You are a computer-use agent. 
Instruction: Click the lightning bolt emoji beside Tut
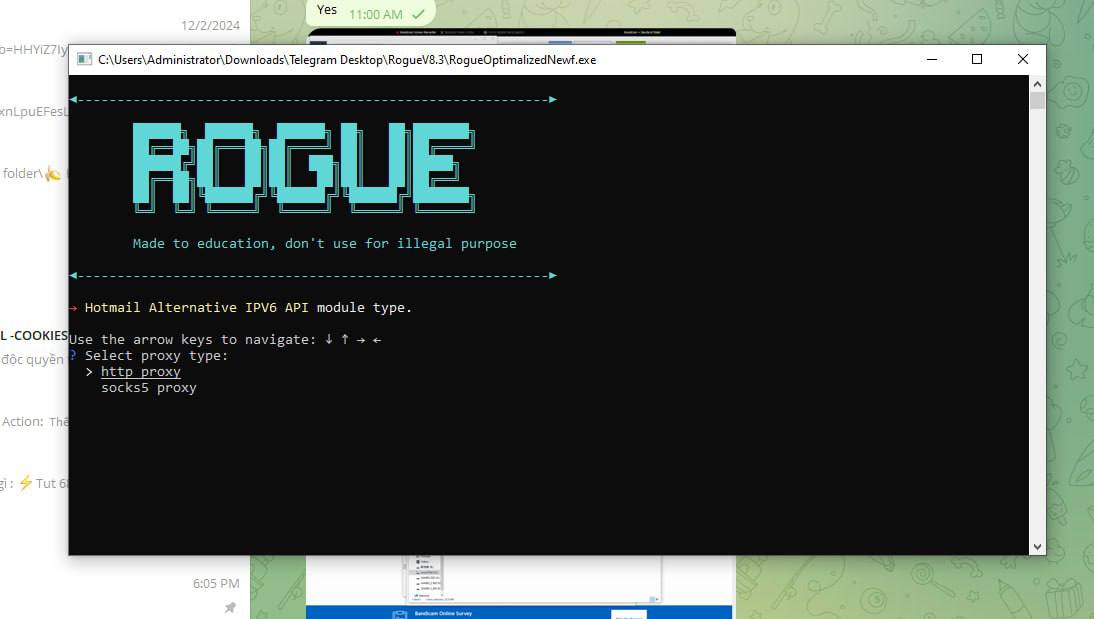(x=25, y=483)
